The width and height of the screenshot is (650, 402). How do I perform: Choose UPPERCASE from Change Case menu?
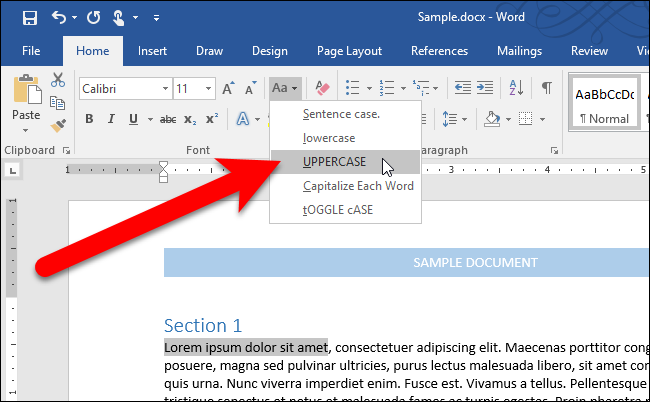click(334, 162)
